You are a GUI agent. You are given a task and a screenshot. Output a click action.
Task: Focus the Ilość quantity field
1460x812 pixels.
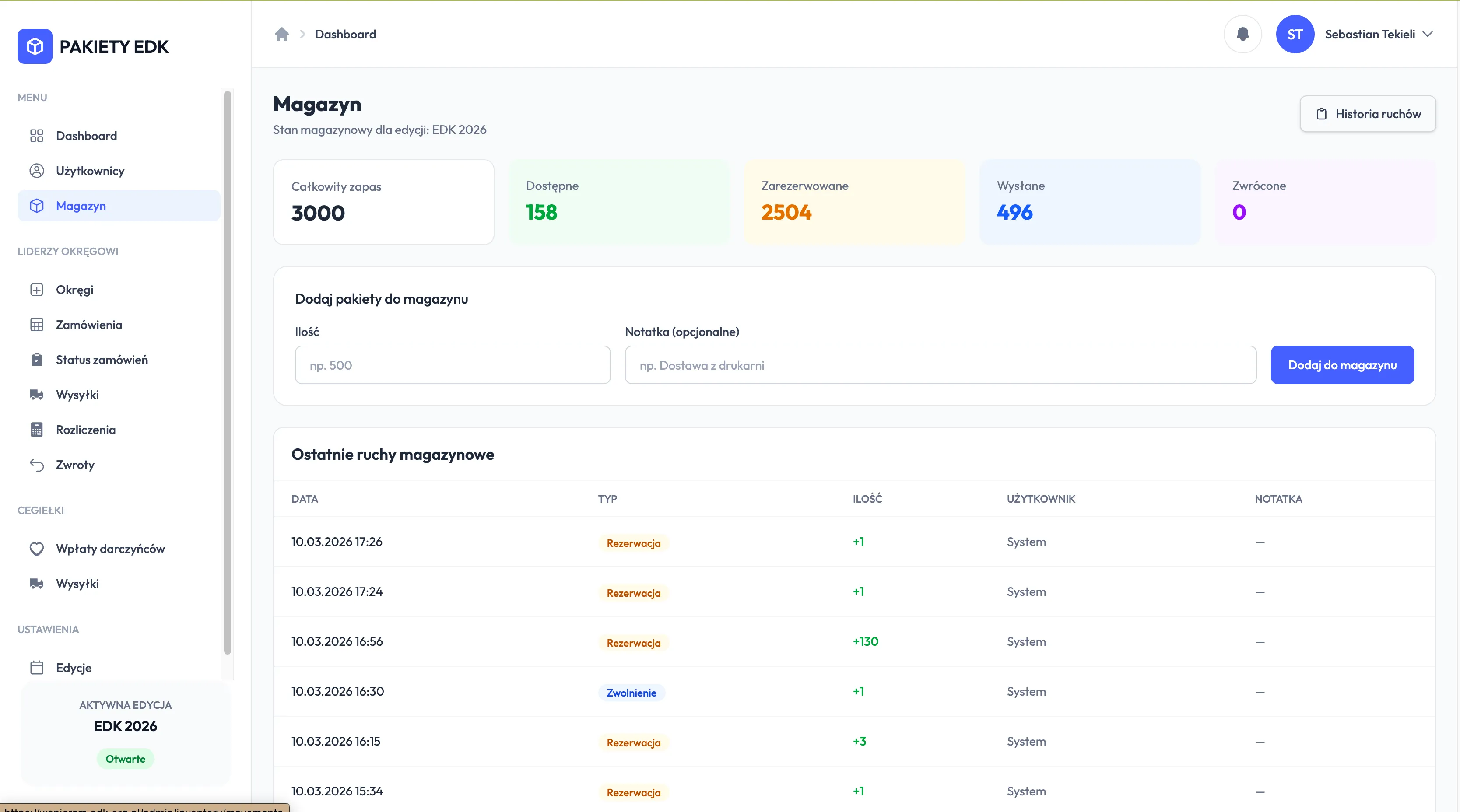[x=452, y=365]
